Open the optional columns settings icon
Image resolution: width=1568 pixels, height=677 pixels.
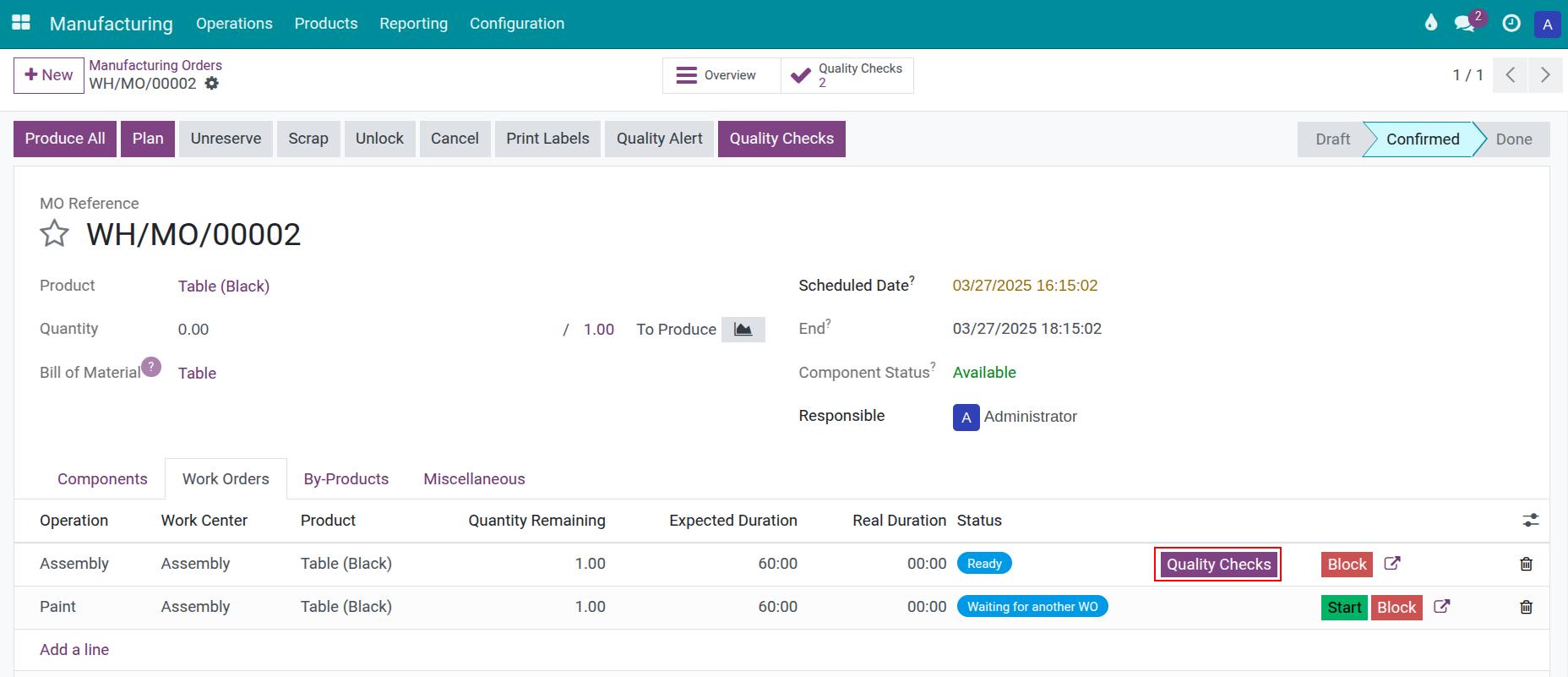(x=1531, y=521)
